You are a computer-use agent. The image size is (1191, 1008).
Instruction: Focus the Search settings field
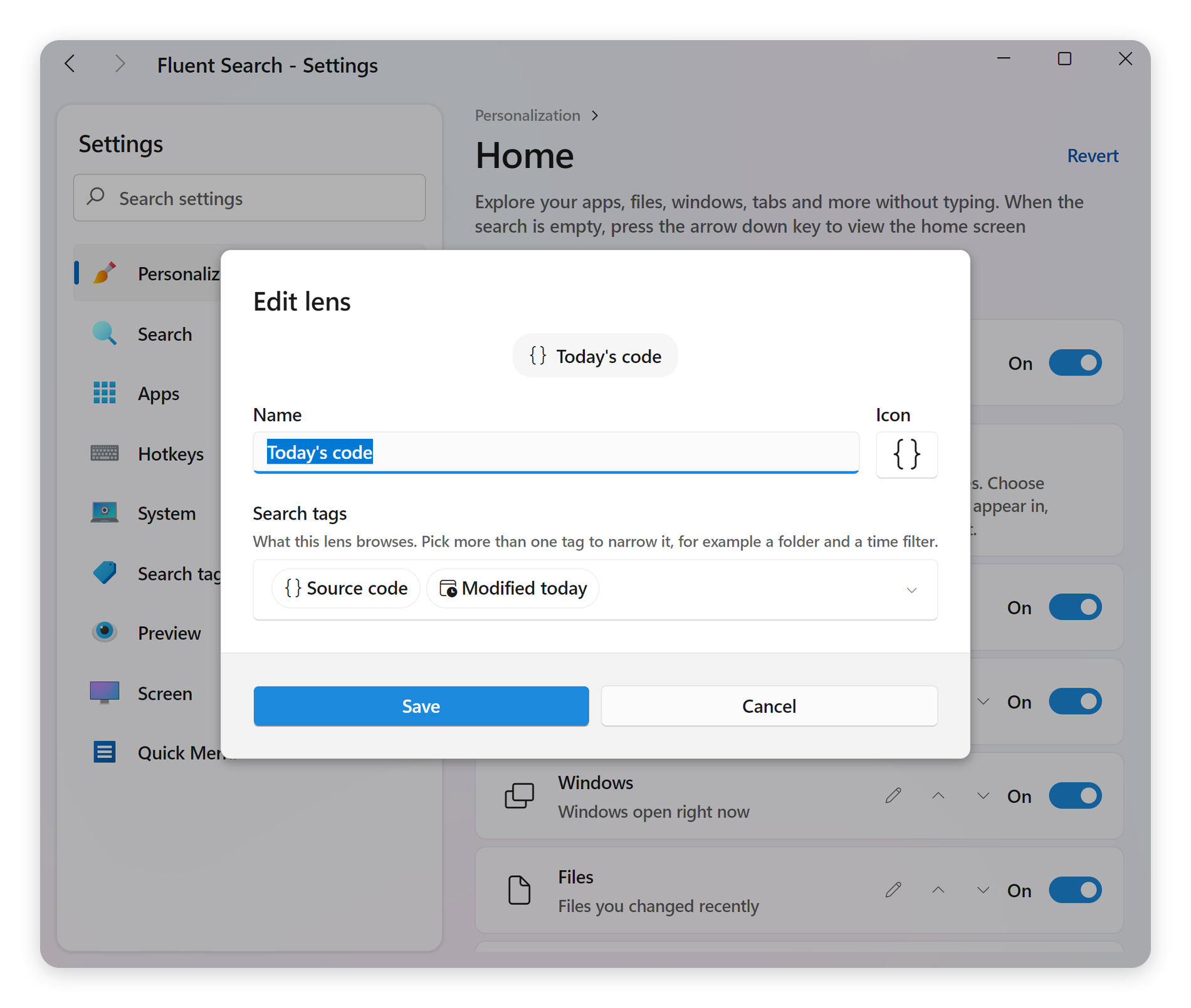pos(249,198)
